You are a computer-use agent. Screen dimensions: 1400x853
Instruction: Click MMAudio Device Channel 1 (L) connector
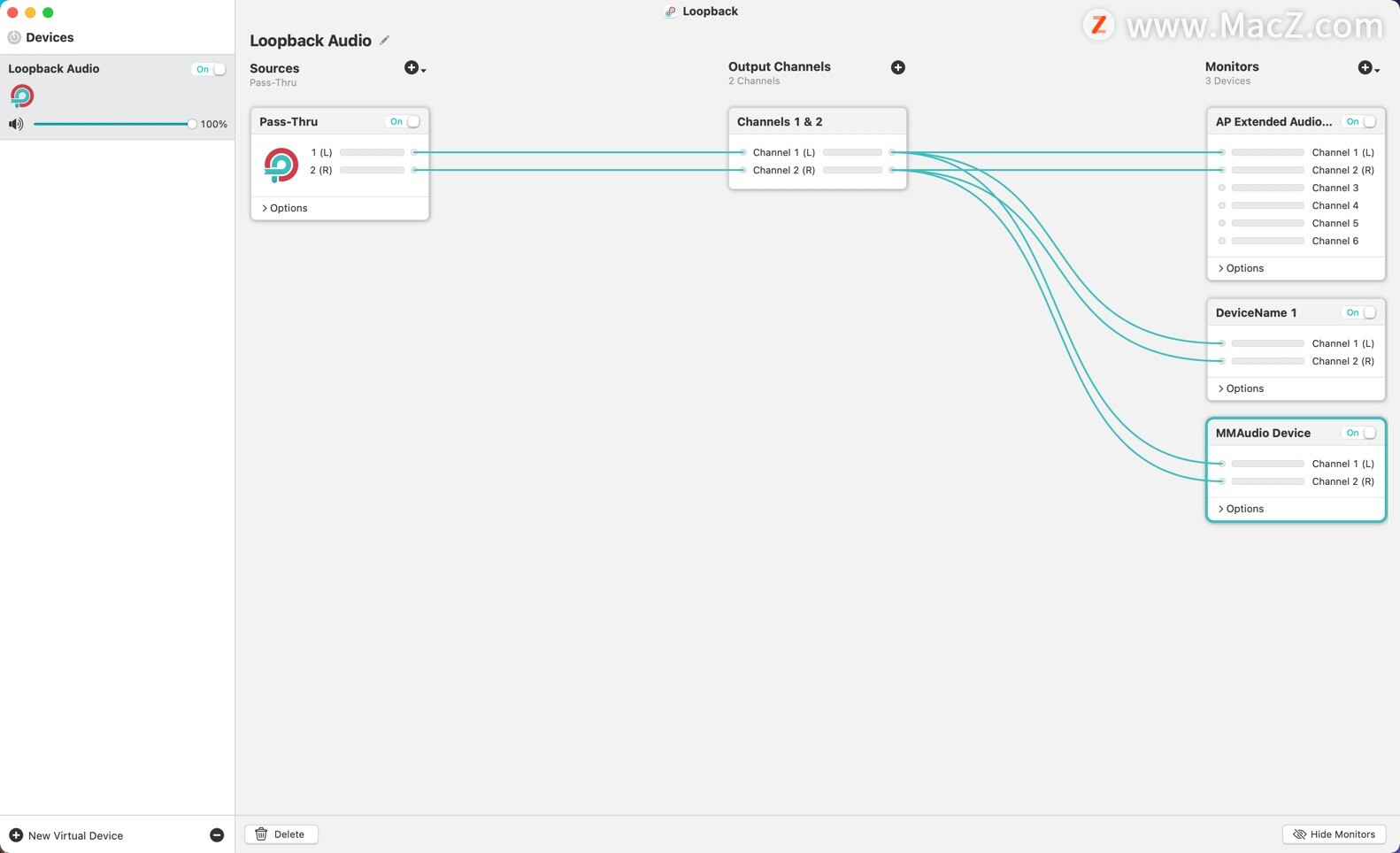coord(1222,464)
